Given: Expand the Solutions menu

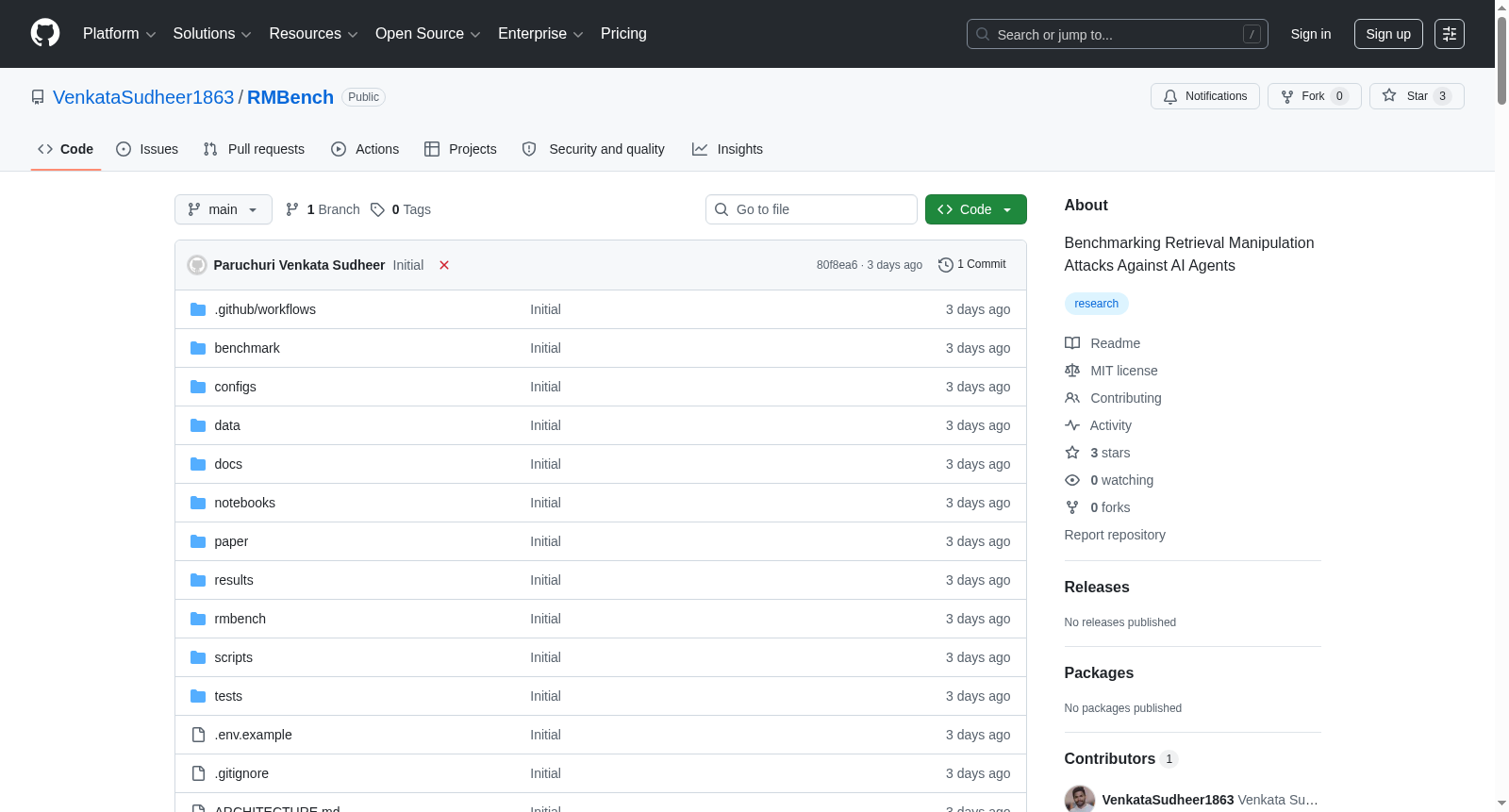Looking at the screenshot, I should 212,34.
